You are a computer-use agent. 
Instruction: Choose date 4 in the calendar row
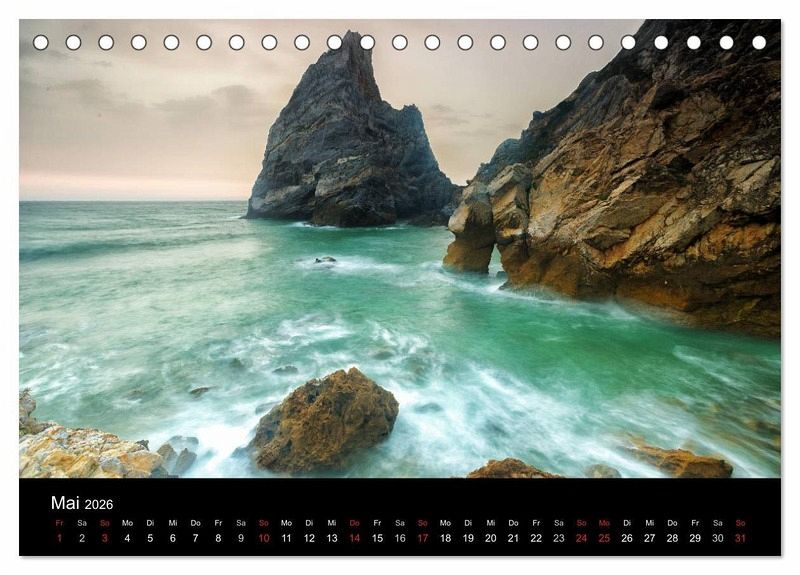(127, 538)
